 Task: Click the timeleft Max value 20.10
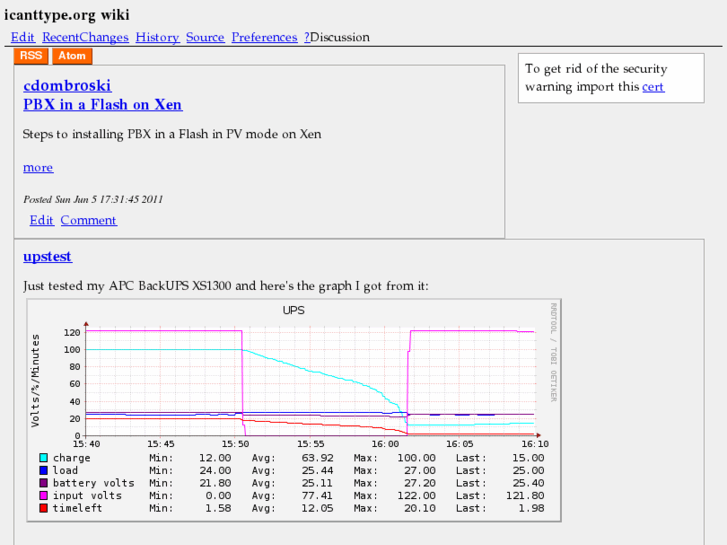tap(420, 508)
